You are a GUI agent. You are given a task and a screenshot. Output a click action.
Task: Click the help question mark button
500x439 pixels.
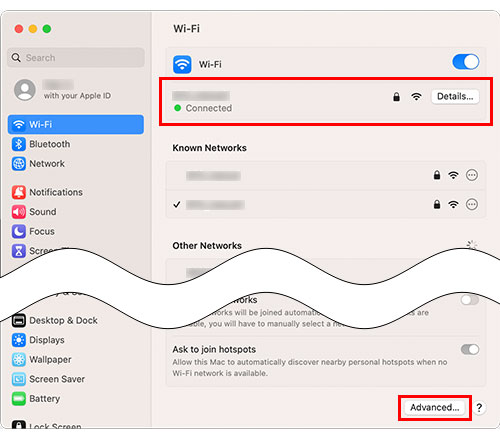coord(479,407)
